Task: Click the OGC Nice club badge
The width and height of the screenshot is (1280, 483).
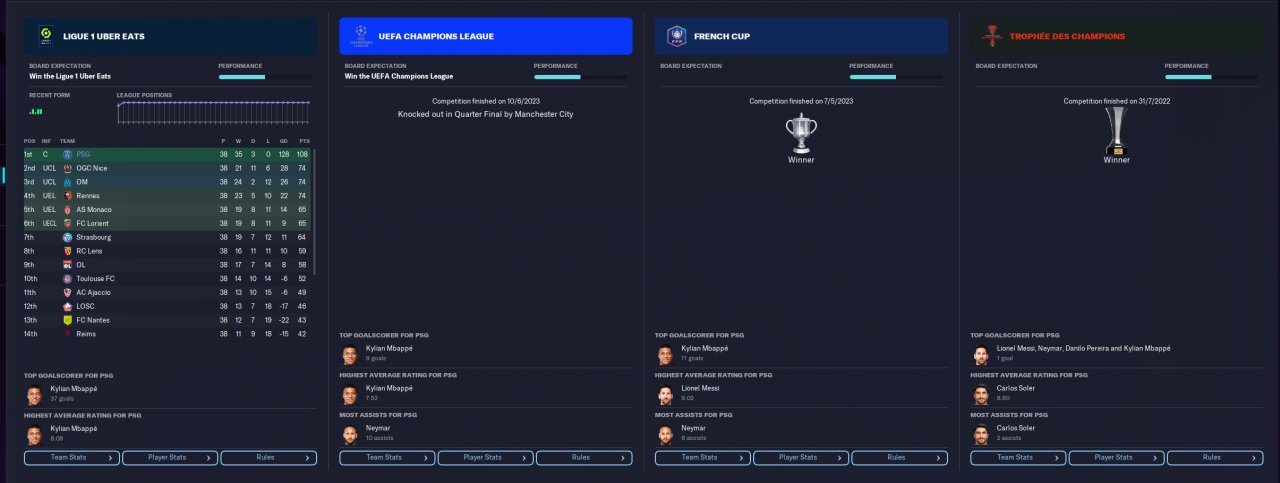Action: coord(67,168)
